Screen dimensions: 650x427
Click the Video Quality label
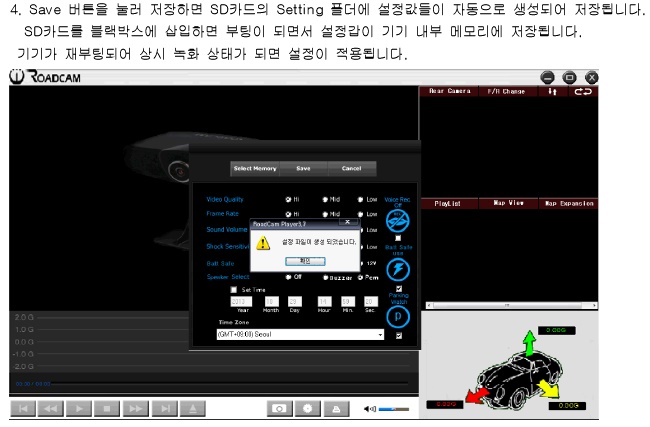pyautogui.click(x=225, y=199)
